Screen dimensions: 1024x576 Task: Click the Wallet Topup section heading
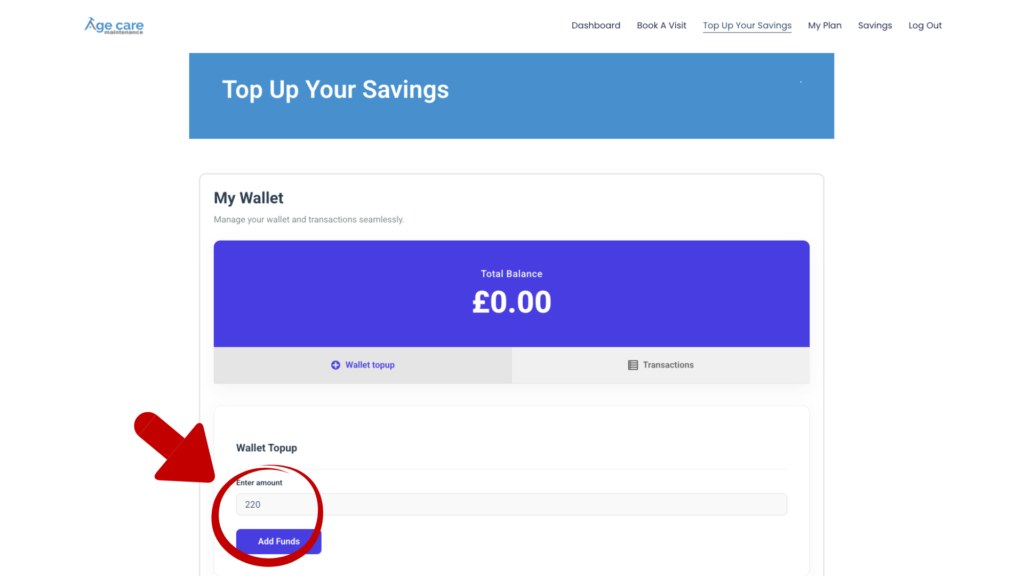click(x=266, y=448)
